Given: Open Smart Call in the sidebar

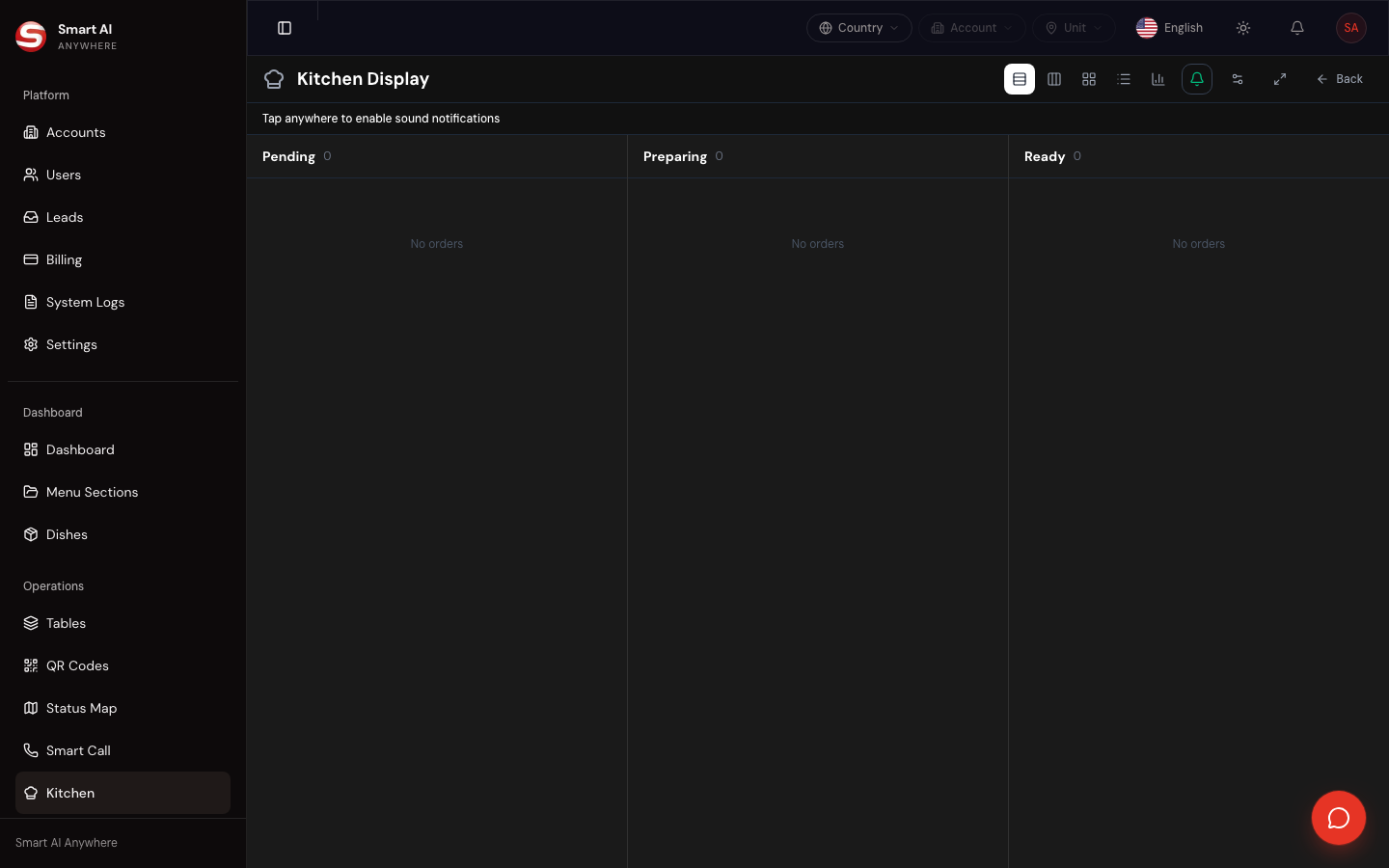Looking at the screenshot, I should (x=123, y=750).
